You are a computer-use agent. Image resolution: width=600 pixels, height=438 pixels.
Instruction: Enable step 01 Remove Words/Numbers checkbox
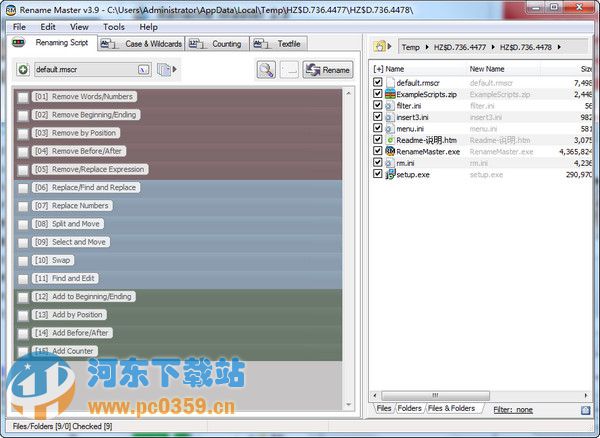click(23, 98)
